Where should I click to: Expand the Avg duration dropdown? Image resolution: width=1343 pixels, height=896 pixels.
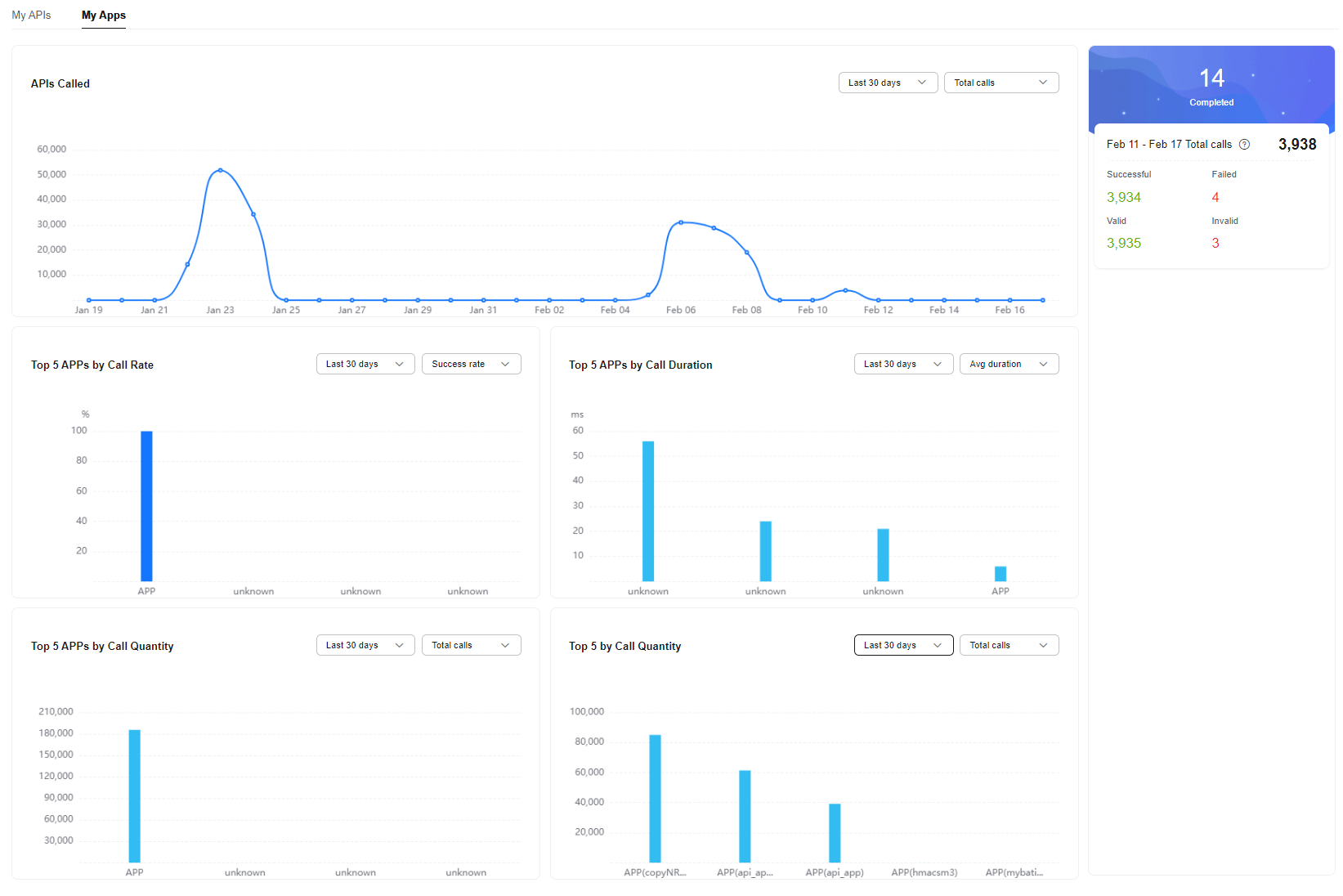coord(1009,364)
